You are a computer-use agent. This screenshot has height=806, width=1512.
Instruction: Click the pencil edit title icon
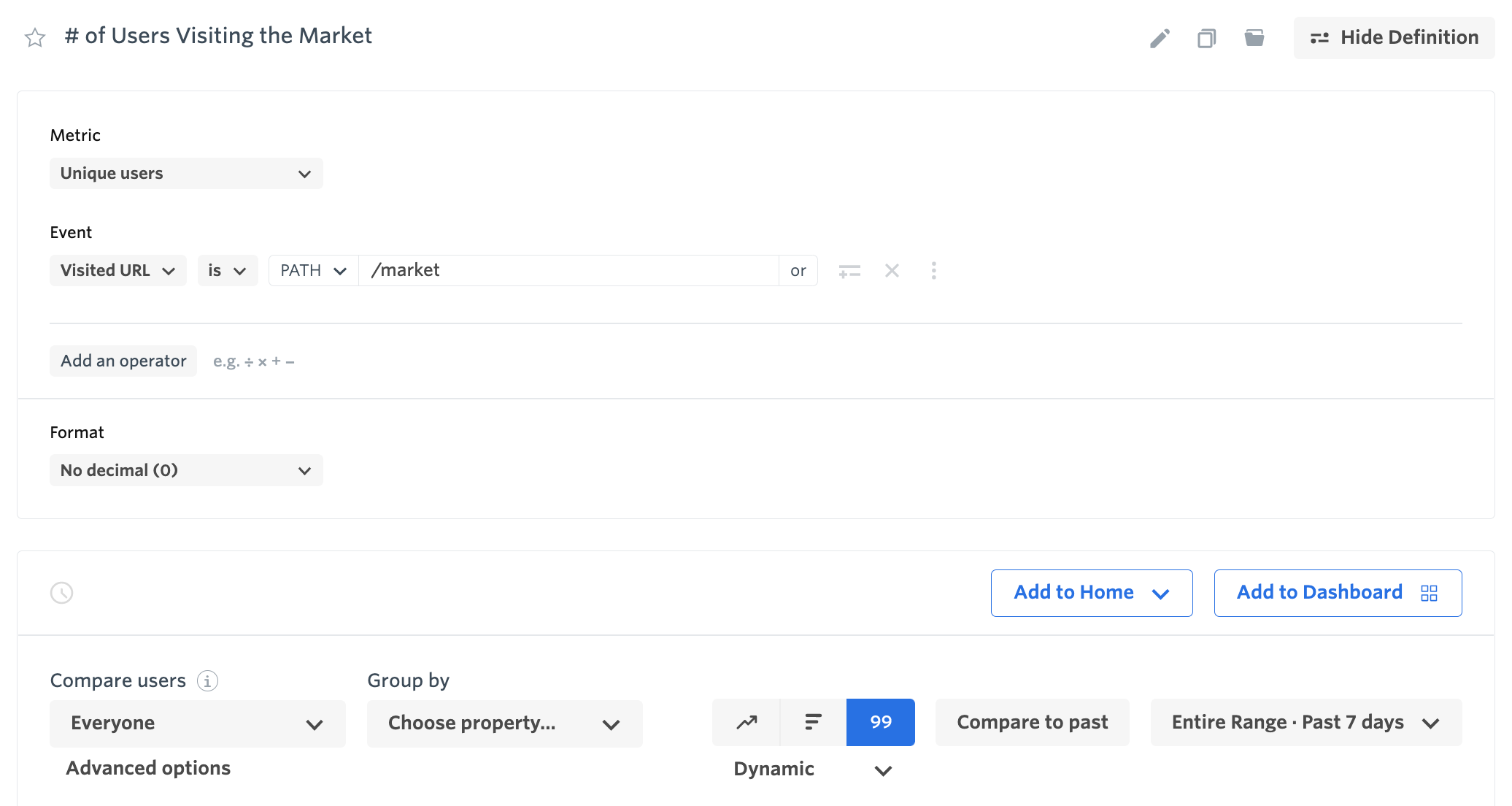[x=1160, y=38]
